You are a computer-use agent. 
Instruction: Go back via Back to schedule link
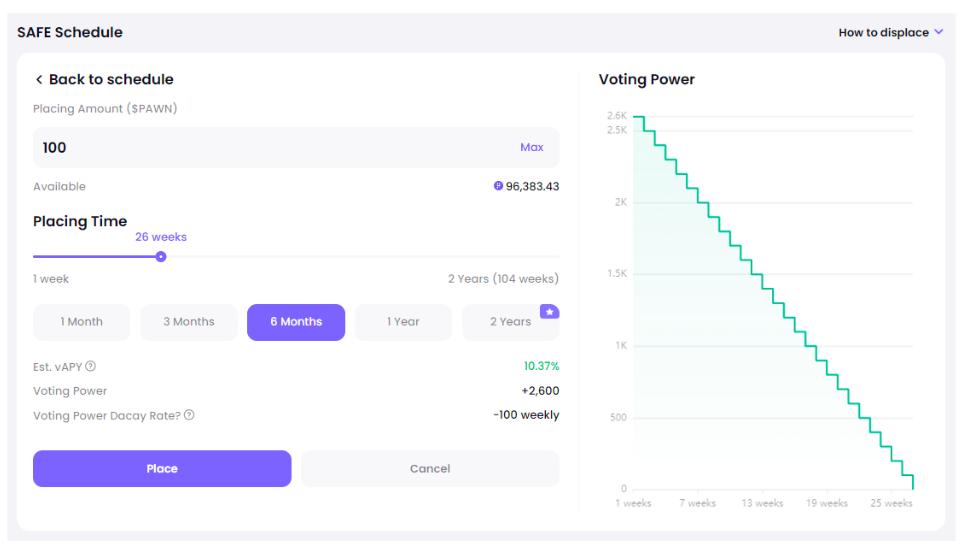(x=110, y=80)
